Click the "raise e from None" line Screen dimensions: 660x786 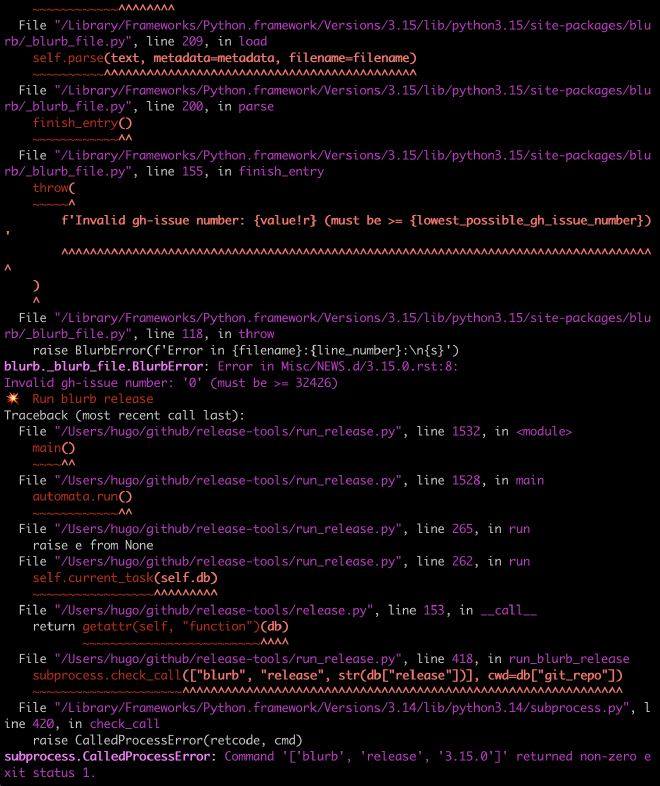tap(93, 545)
